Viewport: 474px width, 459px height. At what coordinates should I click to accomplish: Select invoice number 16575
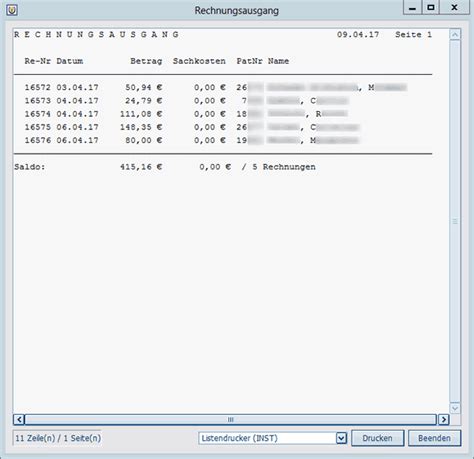tap(37, 127)
